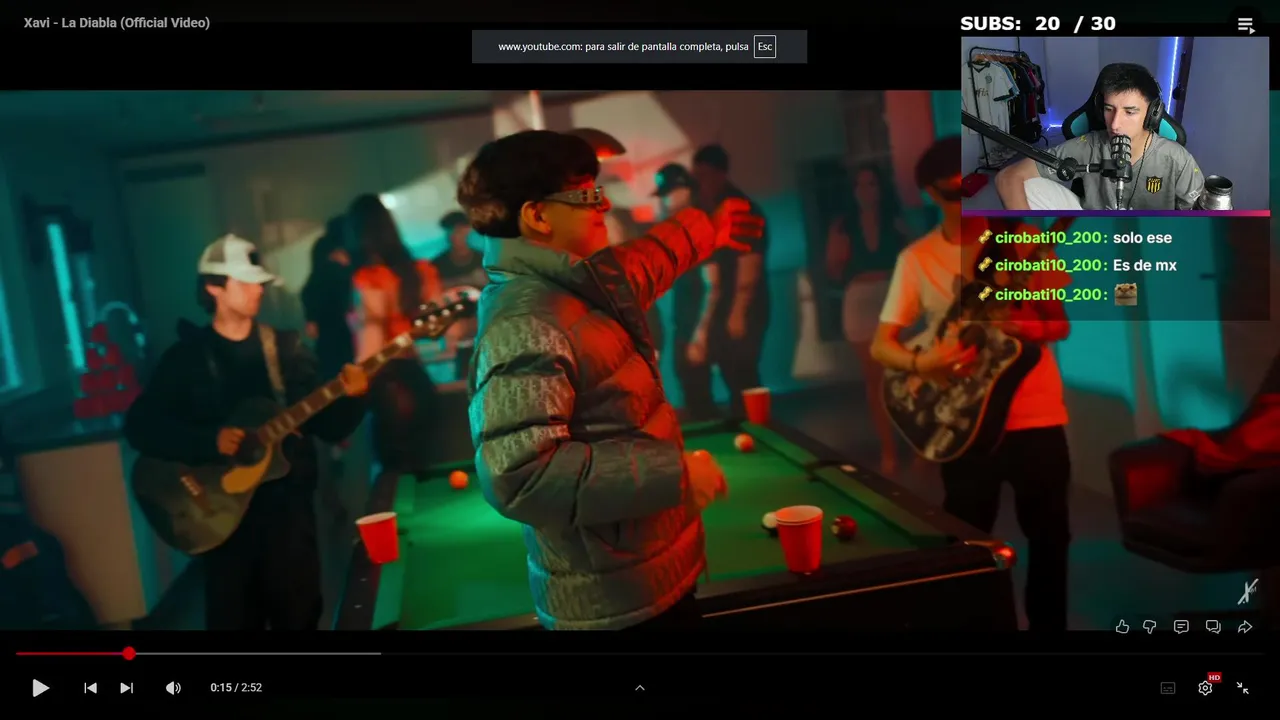The width and height of the screenshot is (1280, 720).
Task: Toggle subtitles/closed captions
Action: [1168, 688]
